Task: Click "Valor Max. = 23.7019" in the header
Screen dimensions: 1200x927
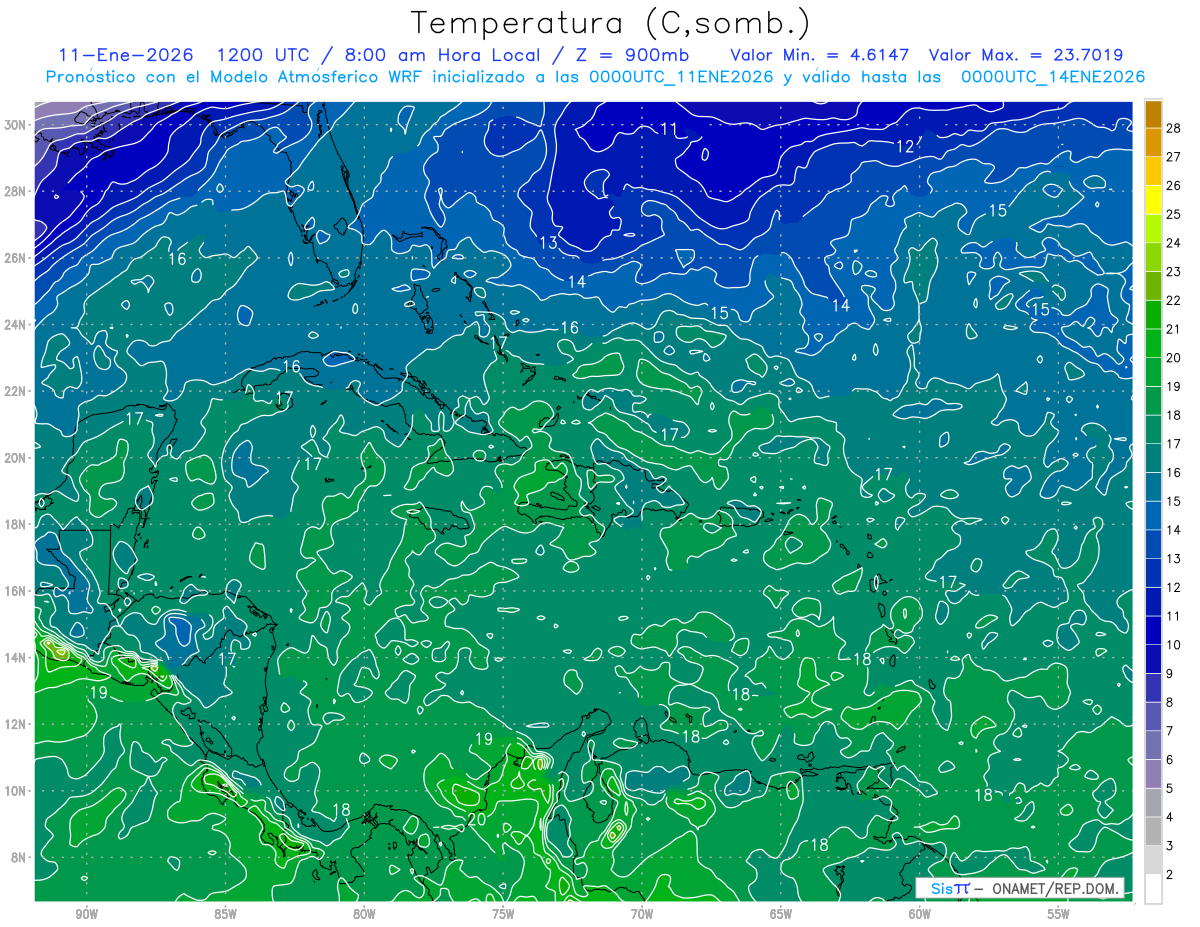Action: pos(1026,55)
